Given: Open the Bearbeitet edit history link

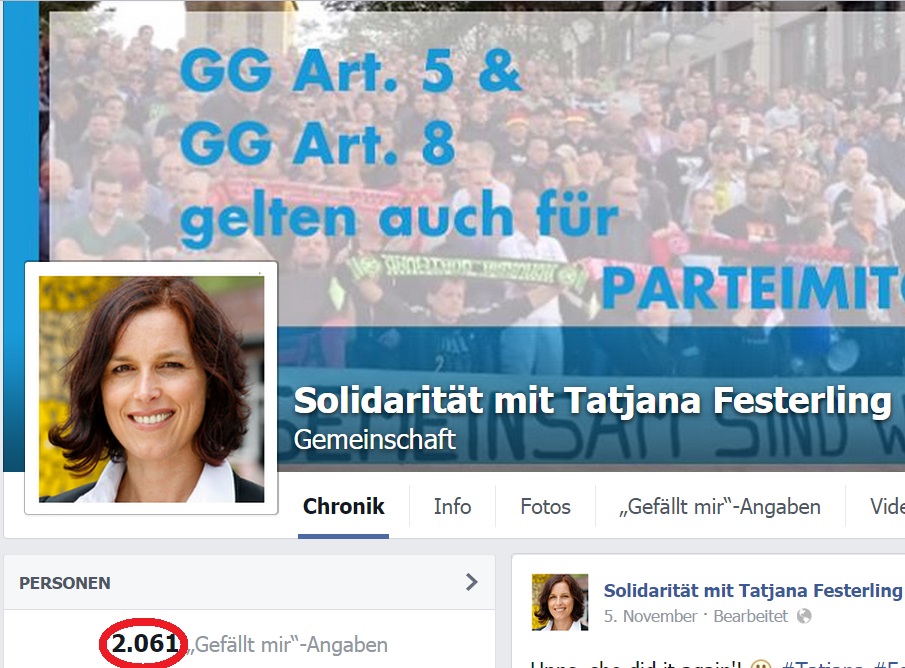Looking at the screenshot, I should pos(750,617).
